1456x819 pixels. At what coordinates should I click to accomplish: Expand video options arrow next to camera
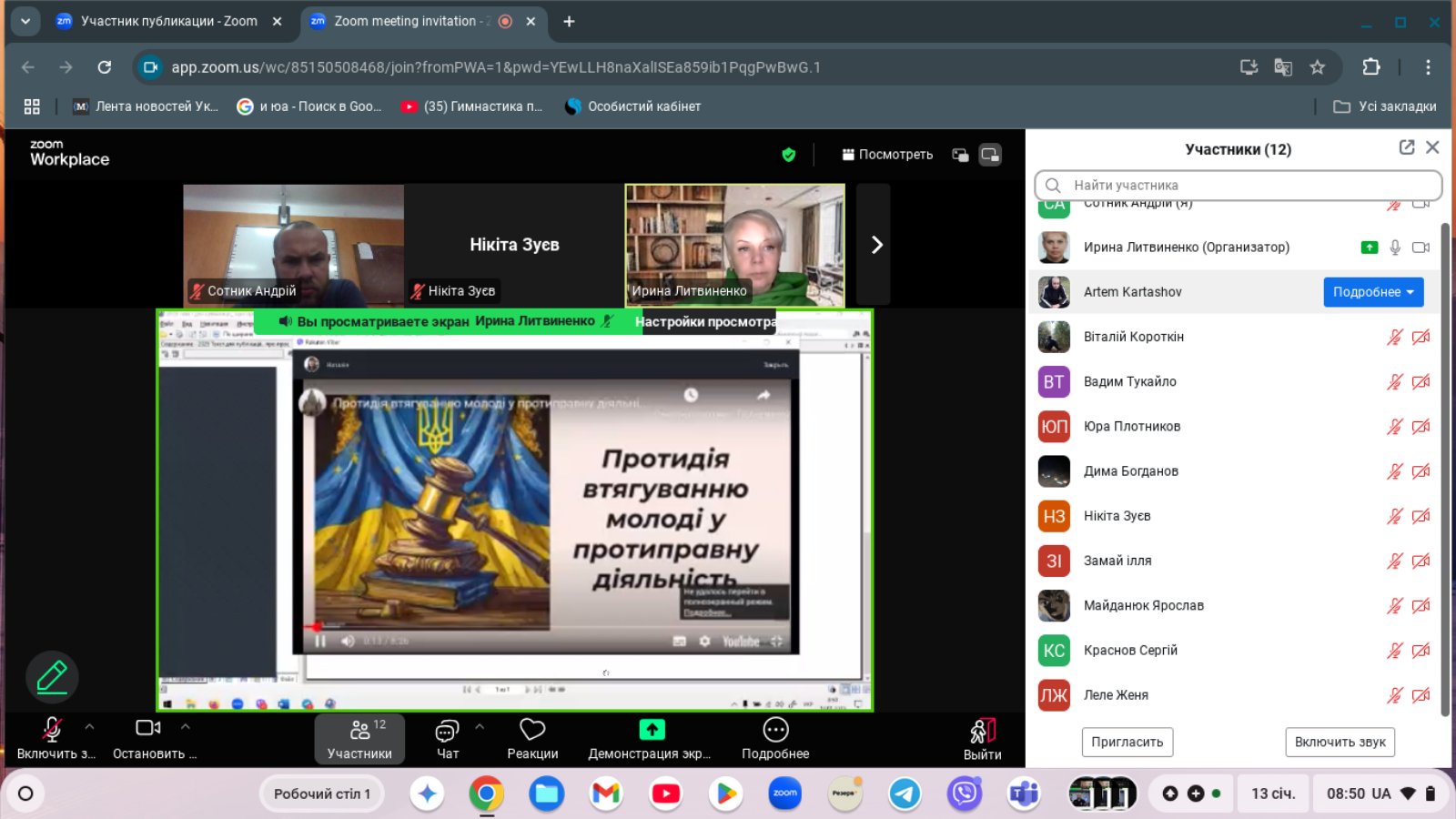tap(186, 727)
